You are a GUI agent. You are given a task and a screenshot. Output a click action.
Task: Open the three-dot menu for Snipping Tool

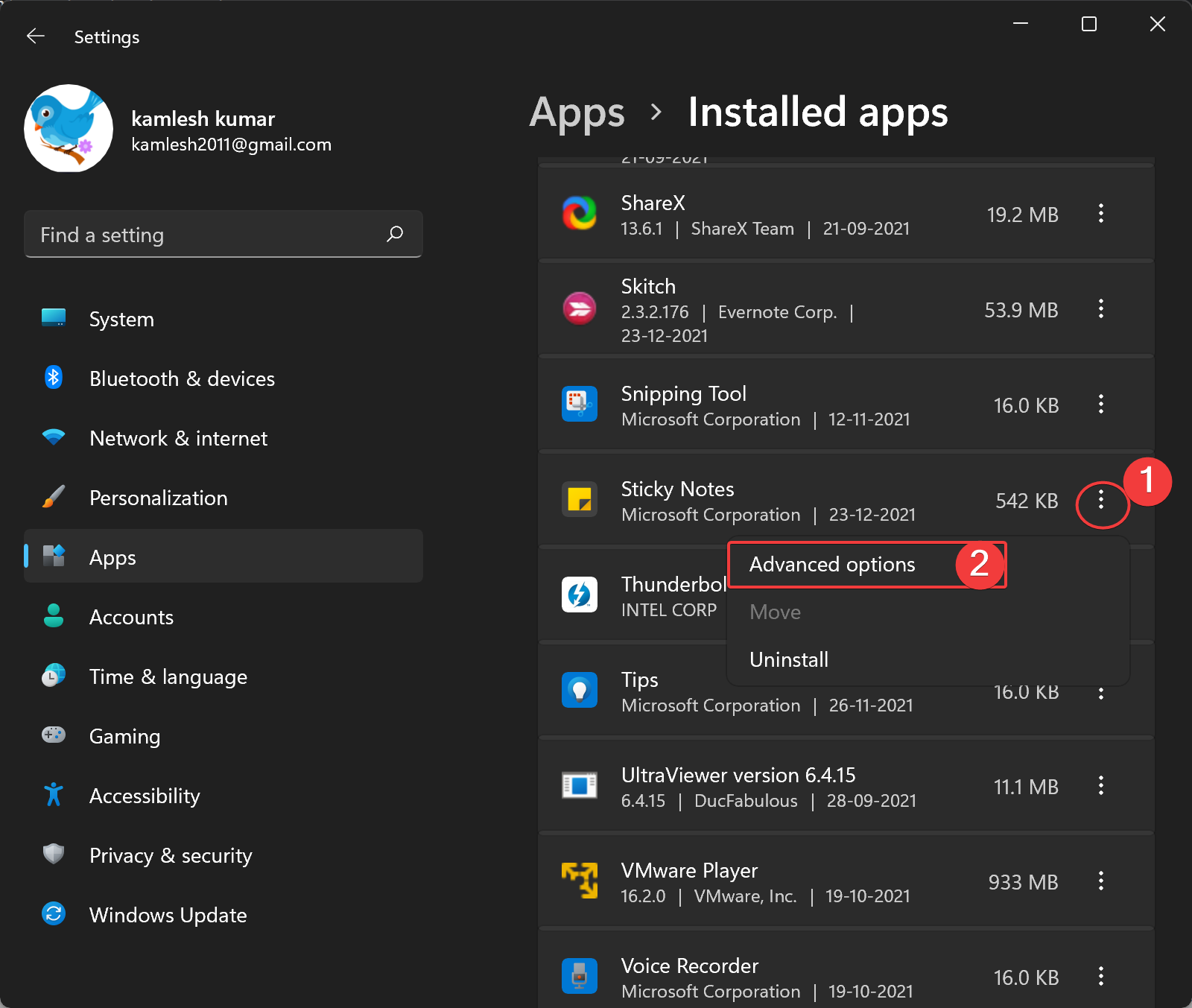(x=1100, y=405)
